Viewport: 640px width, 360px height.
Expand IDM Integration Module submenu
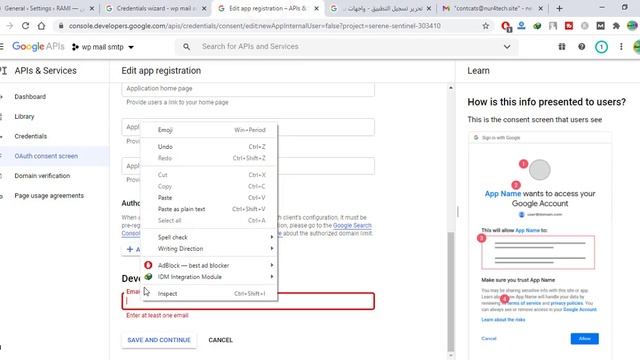click(x=209, y=277)
